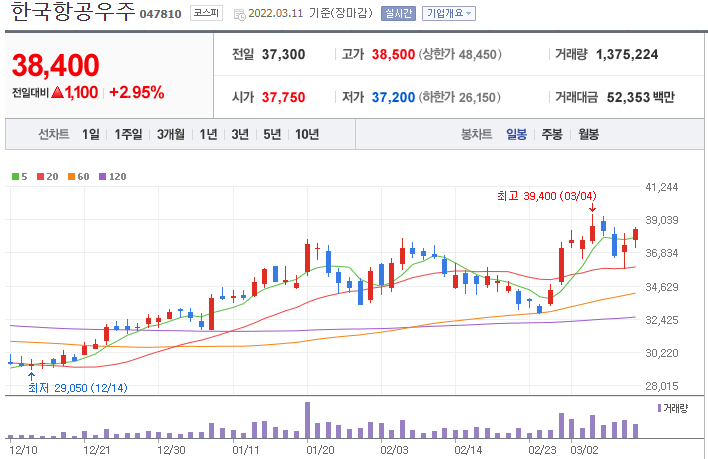Select 월봉 monthly candle chart
The image size is (708, 459).
click(x=589, y=134)
